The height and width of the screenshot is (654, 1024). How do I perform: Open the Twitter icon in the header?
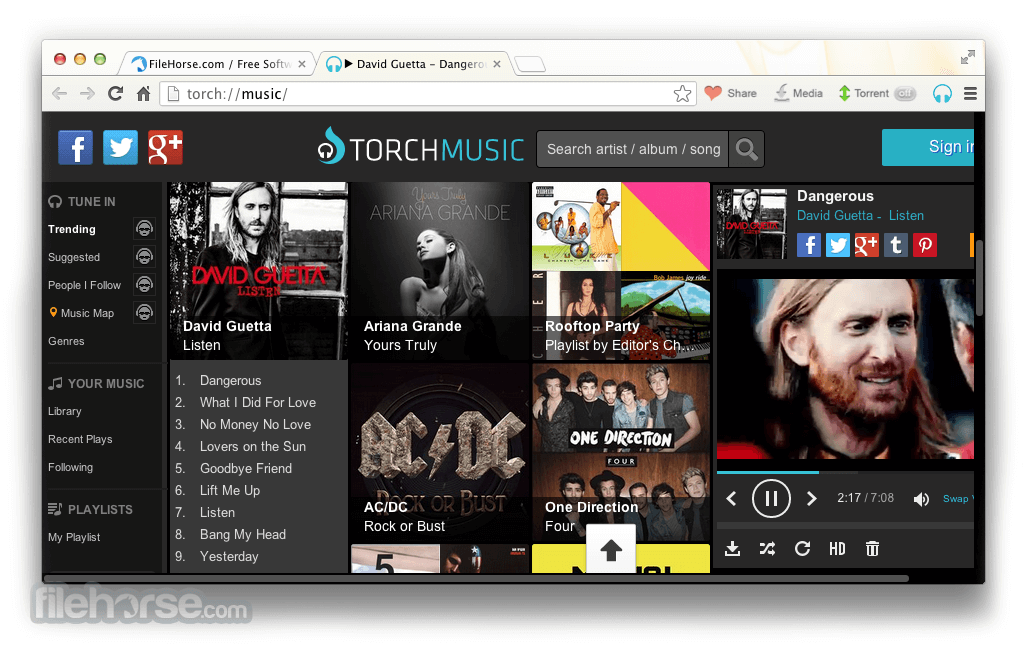[120, 147]
